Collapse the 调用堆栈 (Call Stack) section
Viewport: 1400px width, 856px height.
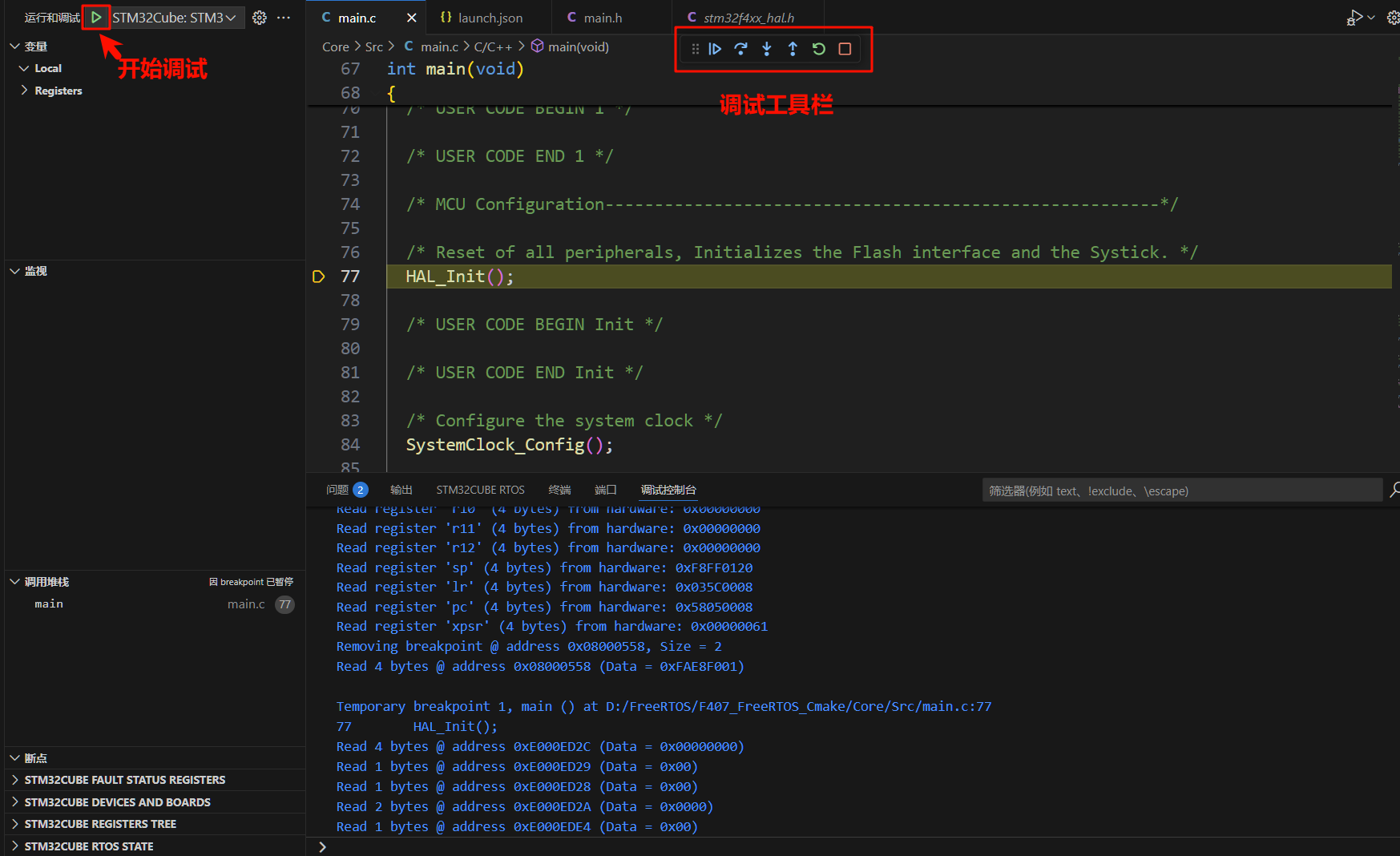point(14,582)
